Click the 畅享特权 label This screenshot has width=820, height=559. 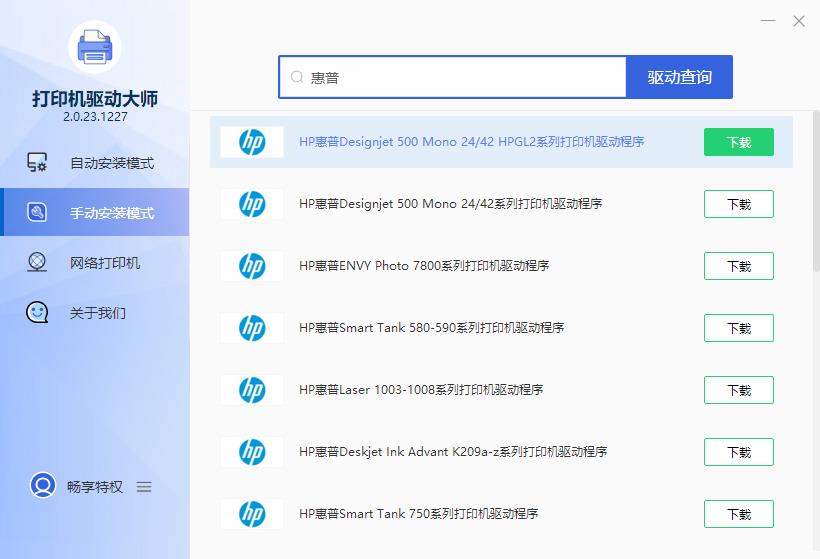[x=95, y=487]
